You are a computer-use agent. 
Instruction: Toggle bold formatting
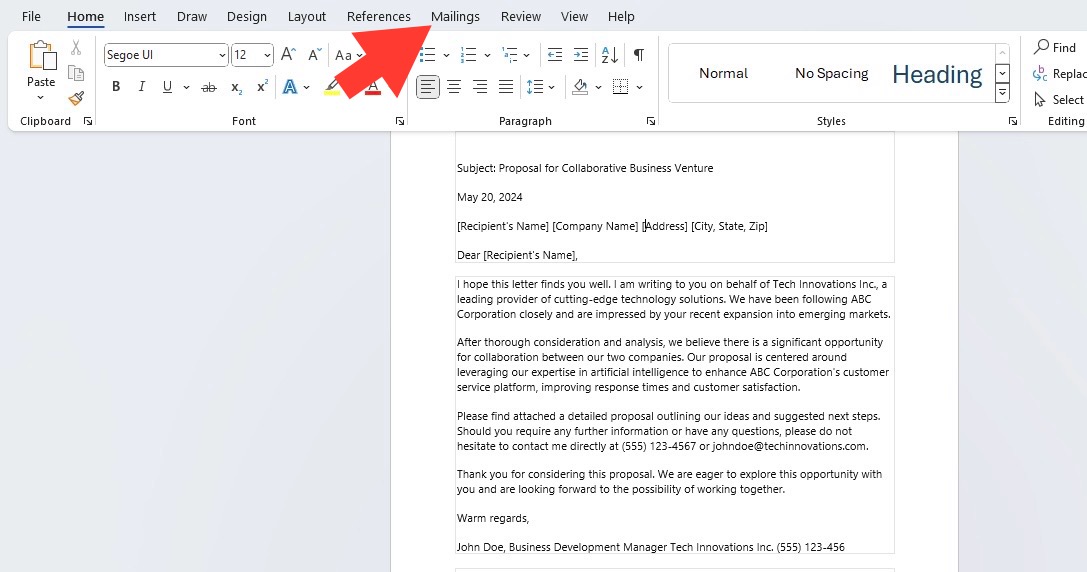coord(116,87)
